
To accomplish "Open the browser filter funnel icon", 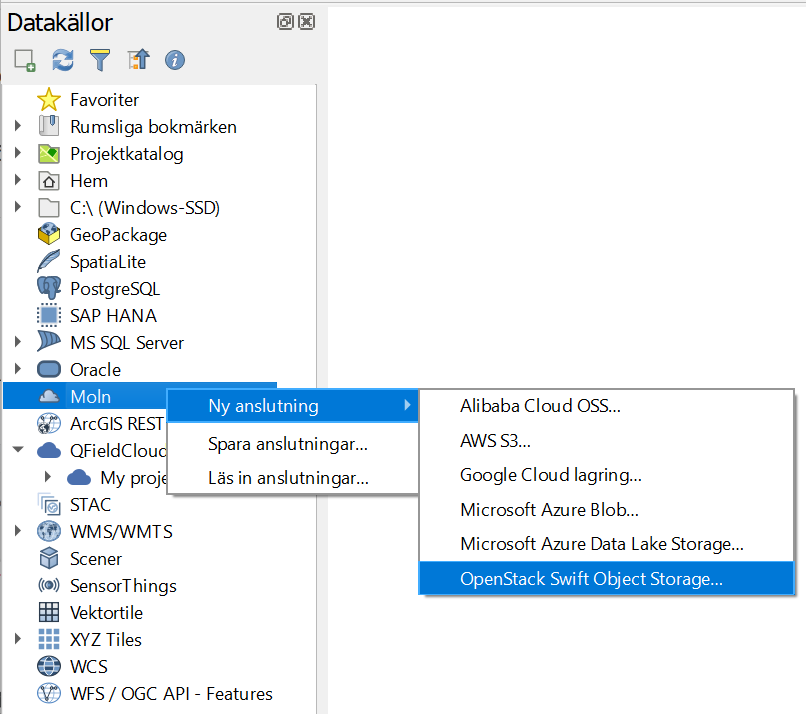I will [100, 60].
